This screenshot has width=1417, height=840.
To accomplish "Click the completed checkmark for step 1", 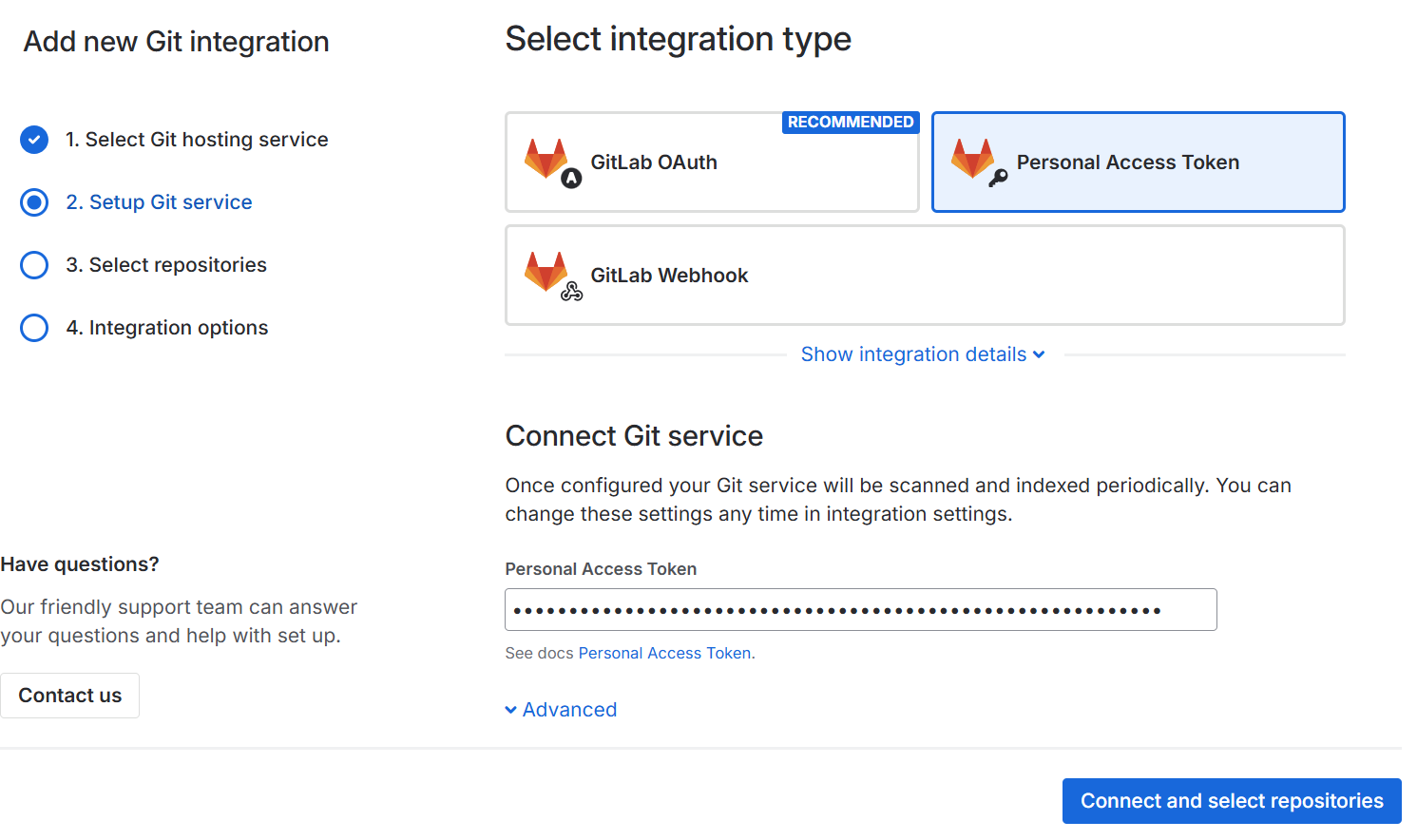I will click(34, 140).
